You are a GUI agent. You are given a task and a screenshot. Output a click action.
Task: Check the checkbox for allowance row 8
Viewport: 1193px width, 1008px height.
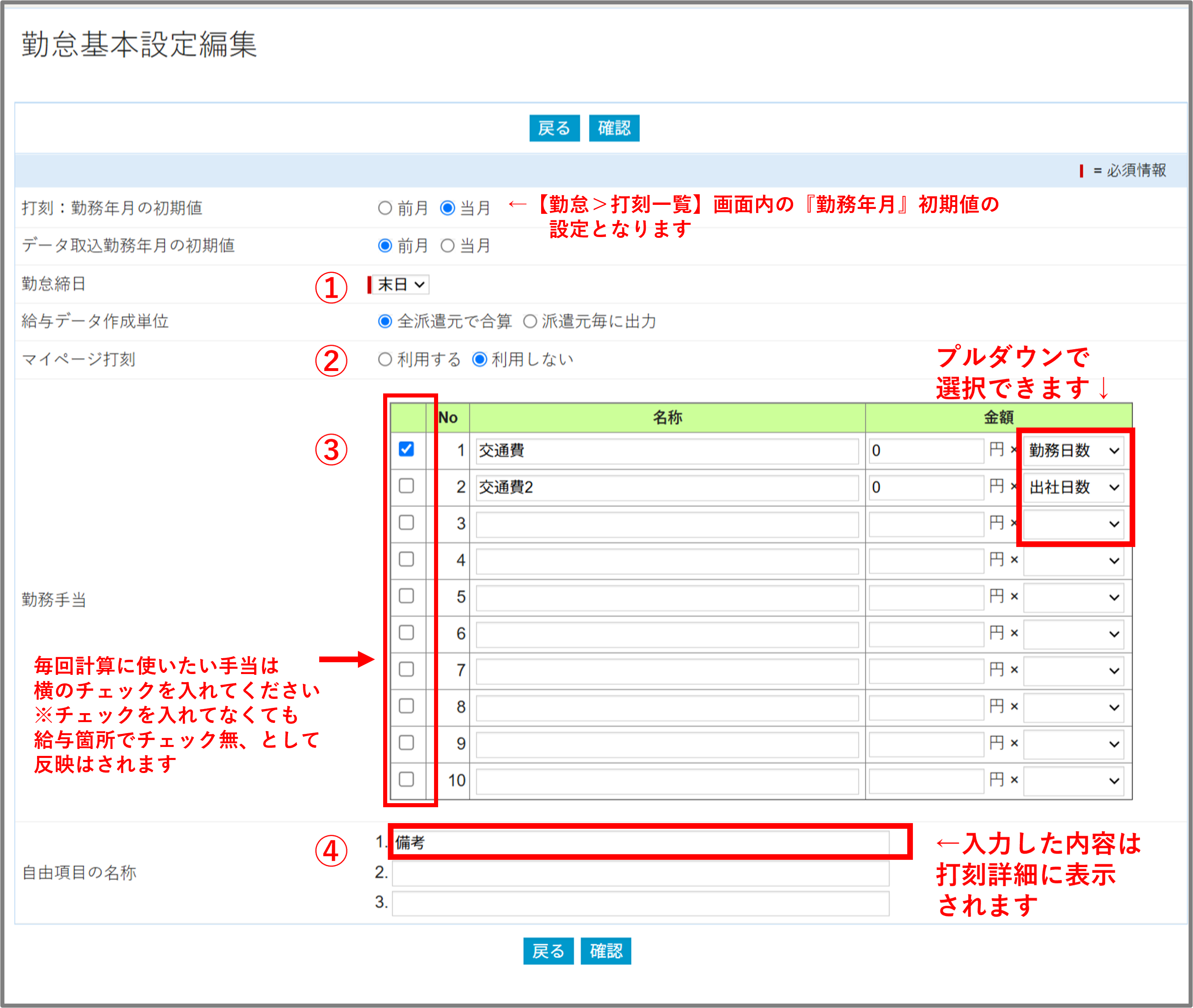(406, 706)
